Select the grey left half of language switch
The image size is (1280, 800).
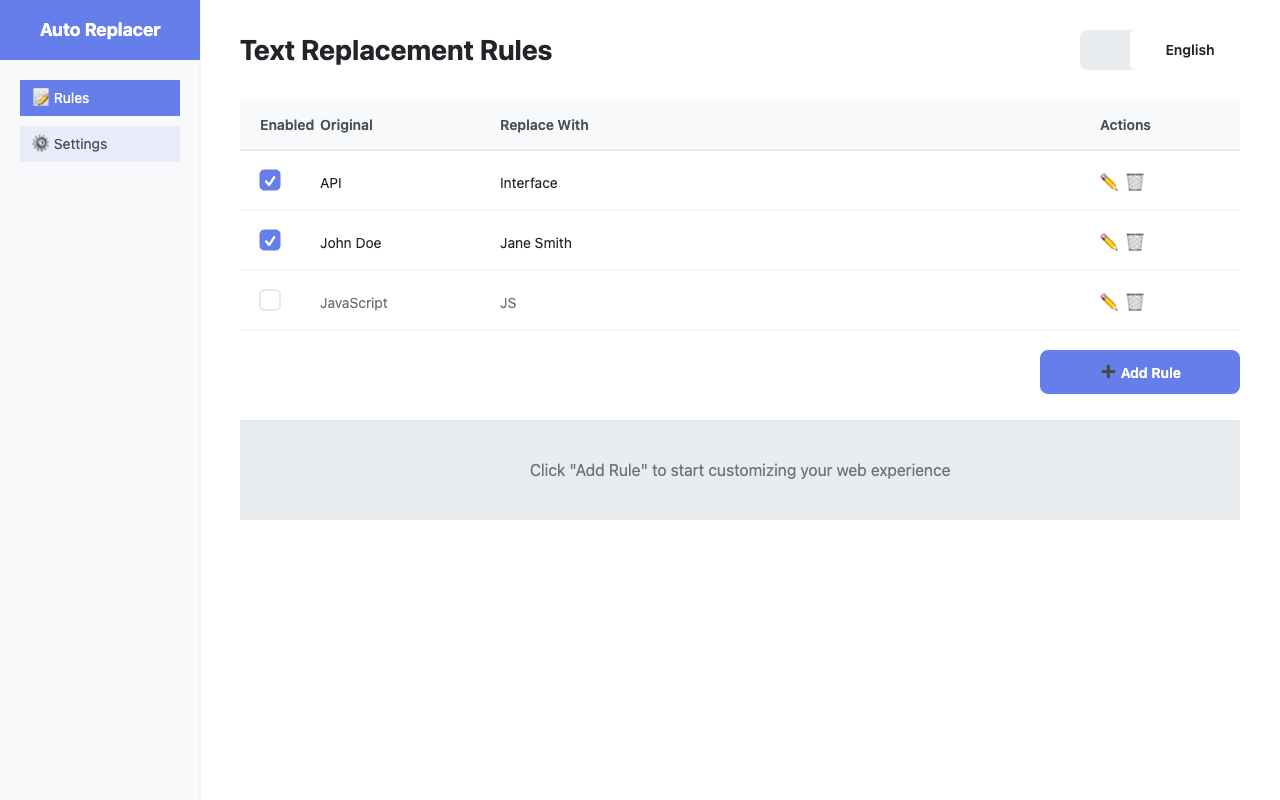click(1105, 50)
